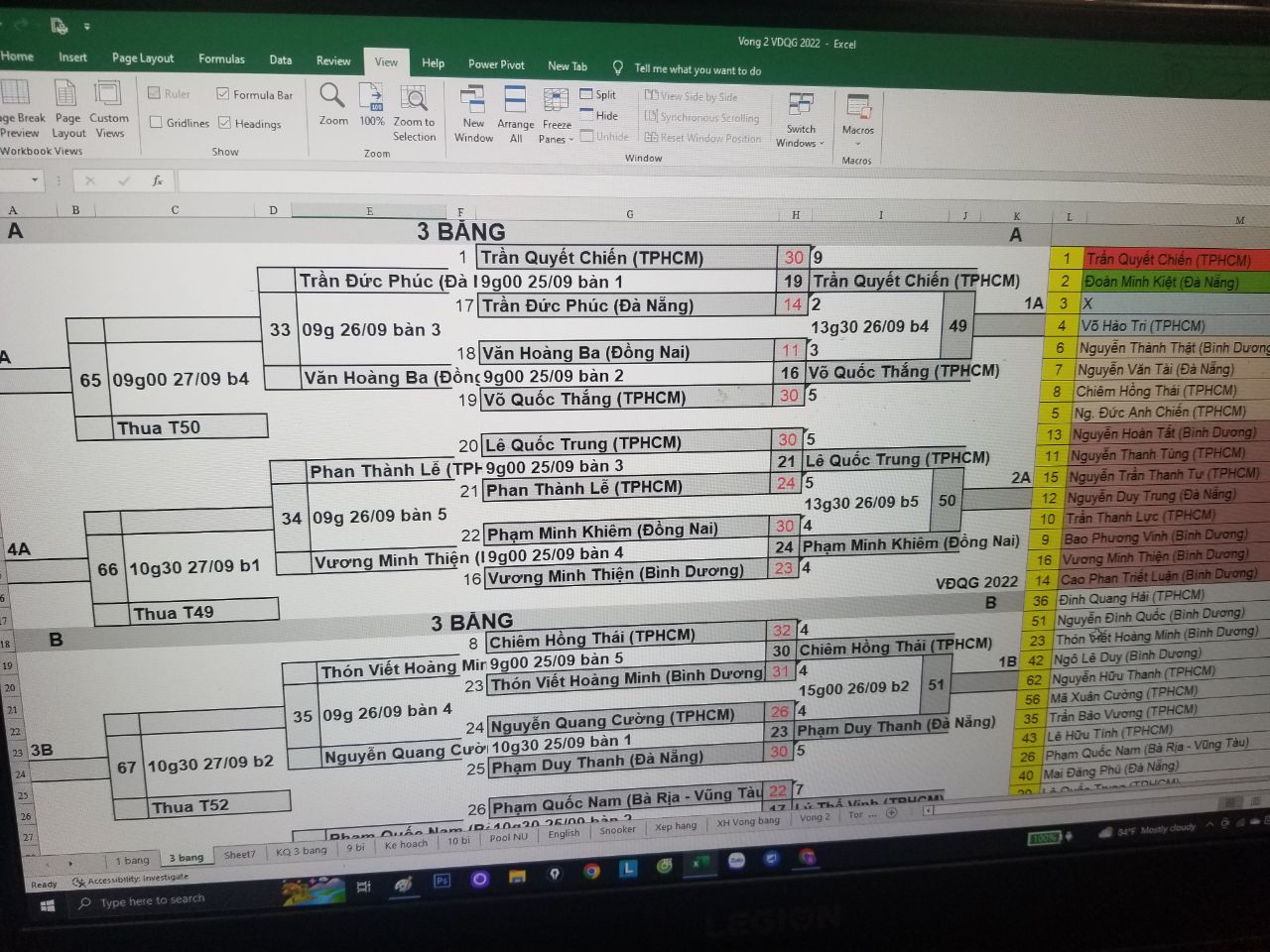The height and width of the screenshot is (952, 1270).
Task: Click the Excel taskbar icon
Action: [700, 864]
